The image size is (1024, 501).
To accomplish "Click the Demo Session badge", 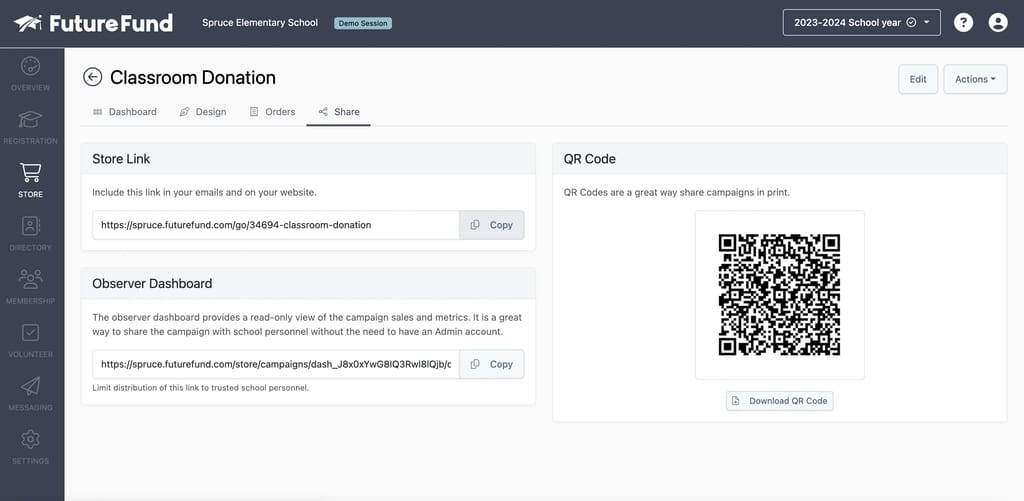I will pyautogui.click(x=363, y=23).
